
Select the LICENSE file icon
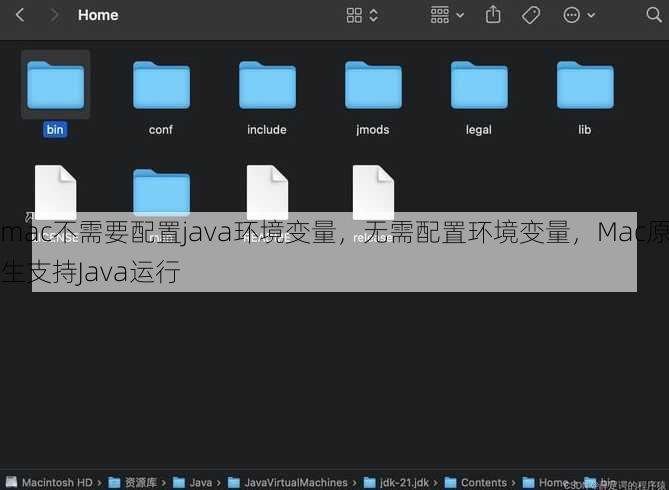55,192
